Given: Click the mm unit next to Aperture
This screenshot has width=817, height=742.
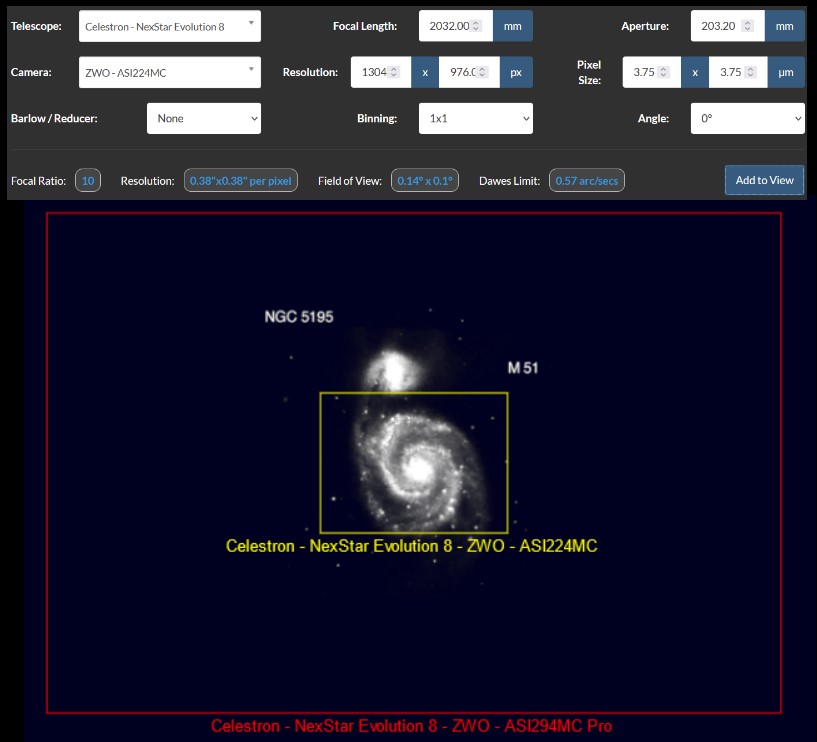Looking at the screenshot, I should tap(785, 26).
